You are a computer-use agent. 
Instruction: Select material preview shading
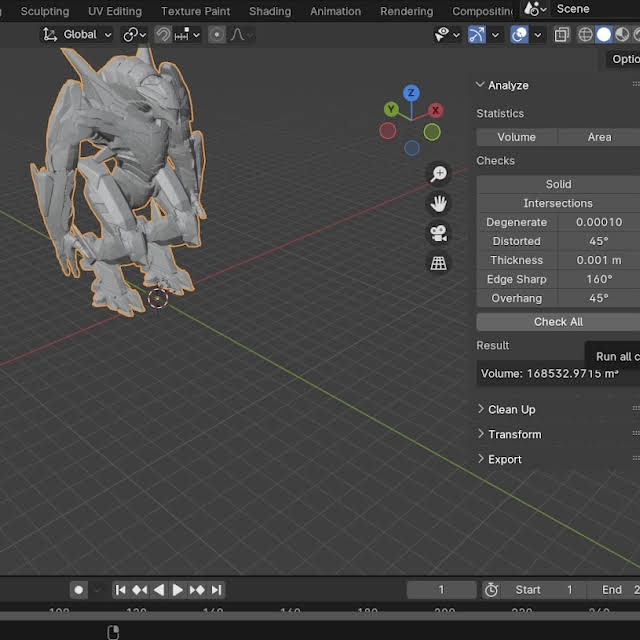[622, 35]
